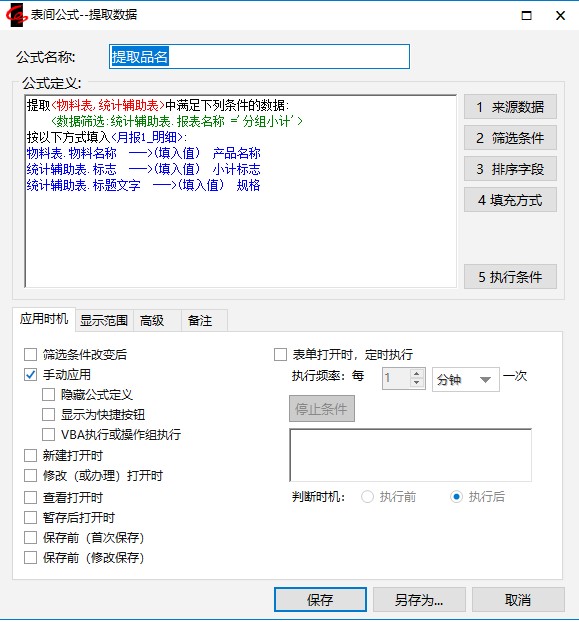The image size is (579, 622).
Task: Decrease the frequency spinner down arrow
Action: 416,383
